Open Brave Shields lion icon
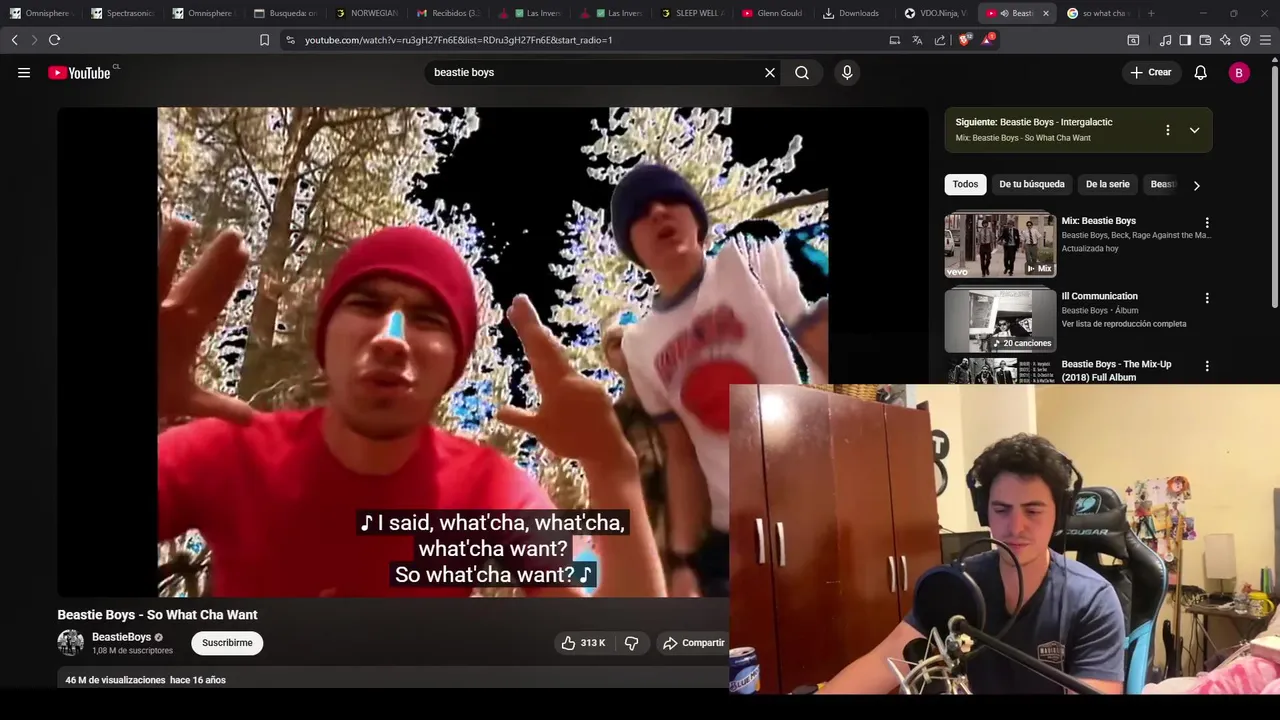 965,40
